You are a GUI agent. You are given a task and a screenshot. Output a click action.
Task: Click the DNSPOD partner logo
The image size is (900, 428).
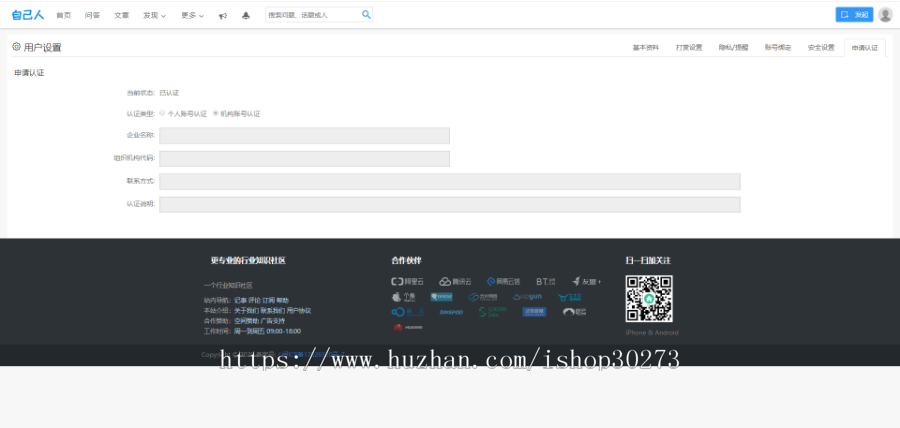[451, 312]
